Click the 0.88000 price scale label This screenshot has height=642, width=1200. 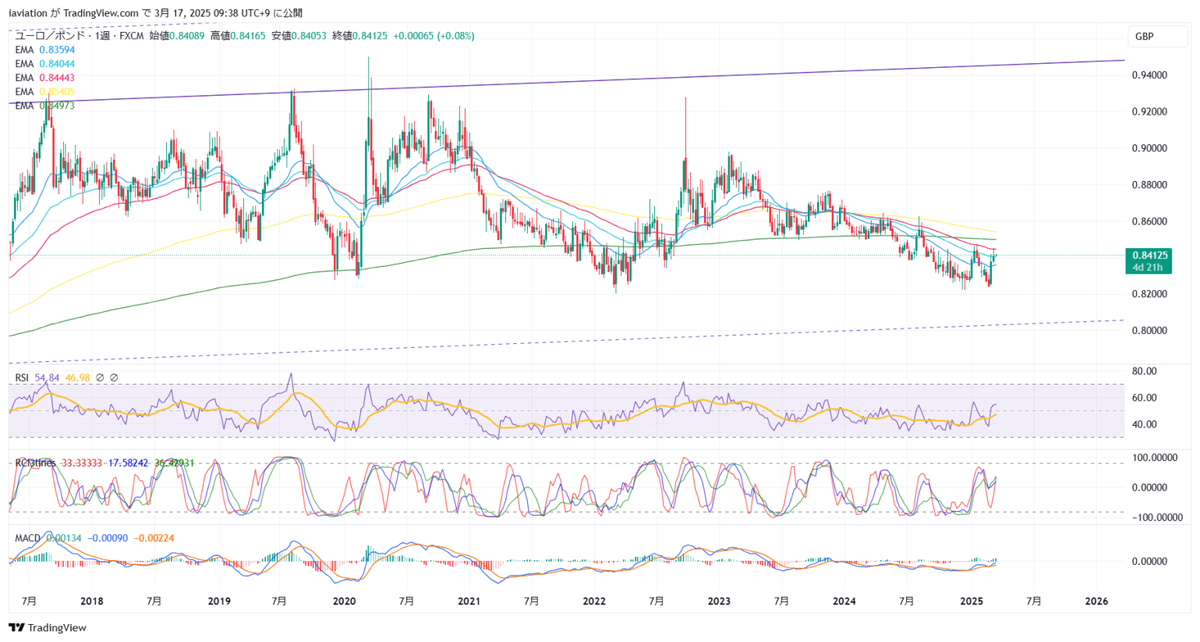[x=1148, y=185]
